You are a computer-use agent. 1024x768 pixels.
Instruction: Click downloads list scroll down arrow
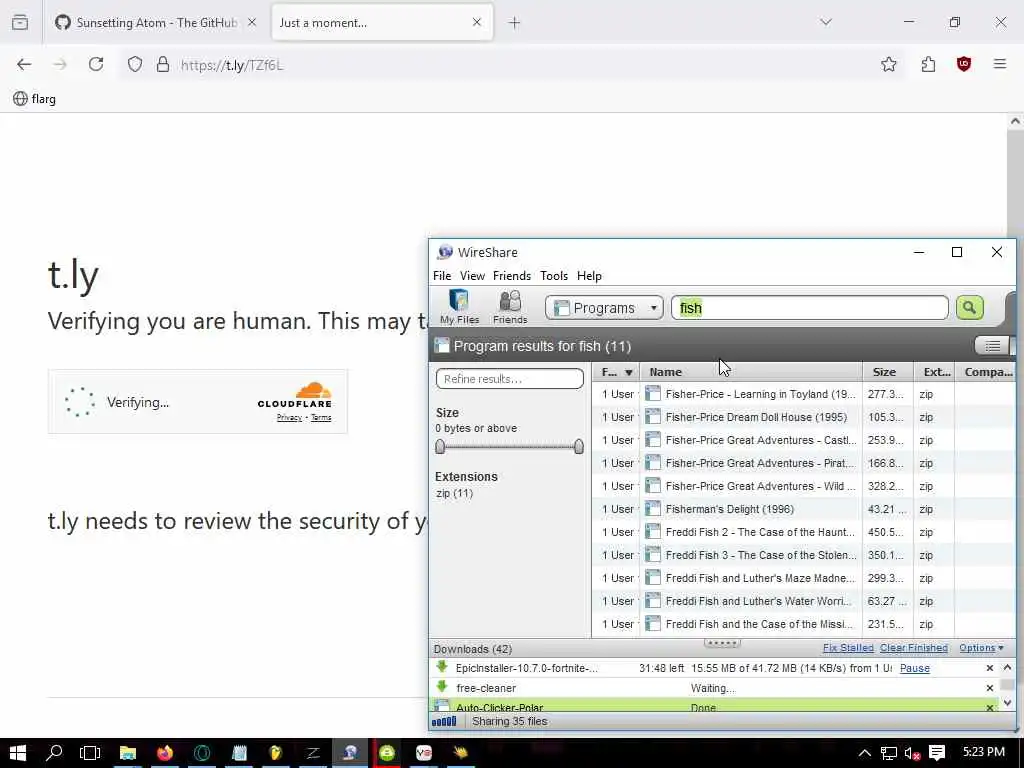1007,703
